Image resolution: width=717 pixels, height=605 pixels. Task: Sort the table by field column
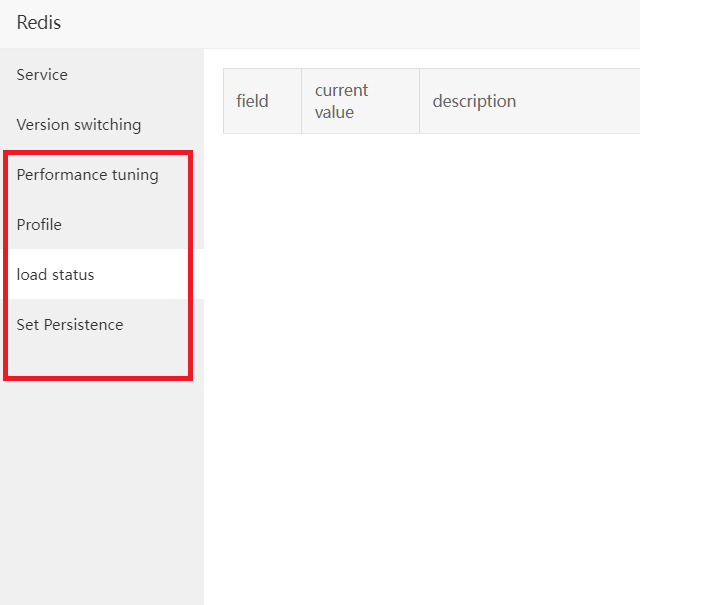[253, 101]
